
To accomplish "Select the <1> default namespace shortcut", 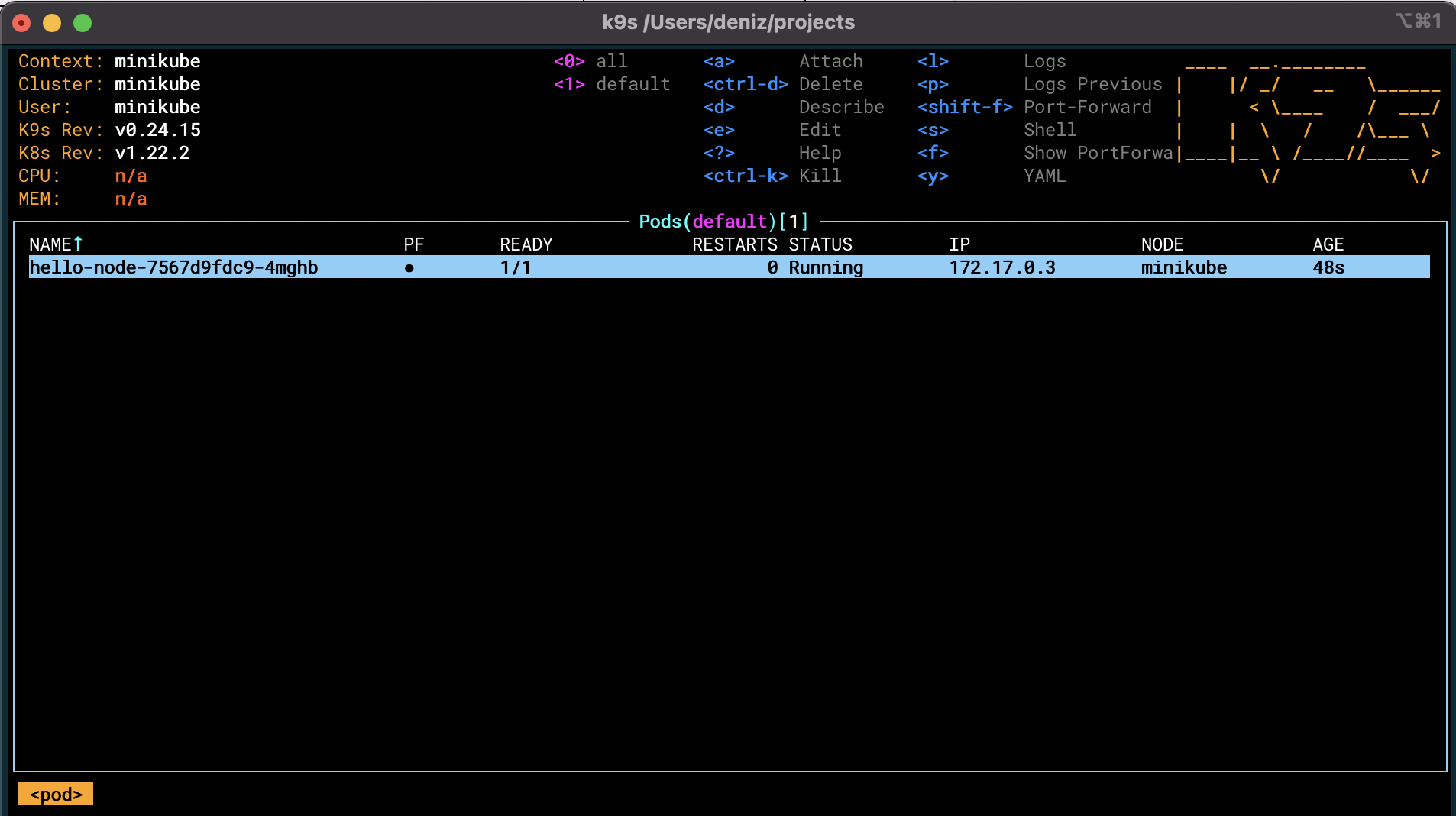I will (x=611, y=84).
